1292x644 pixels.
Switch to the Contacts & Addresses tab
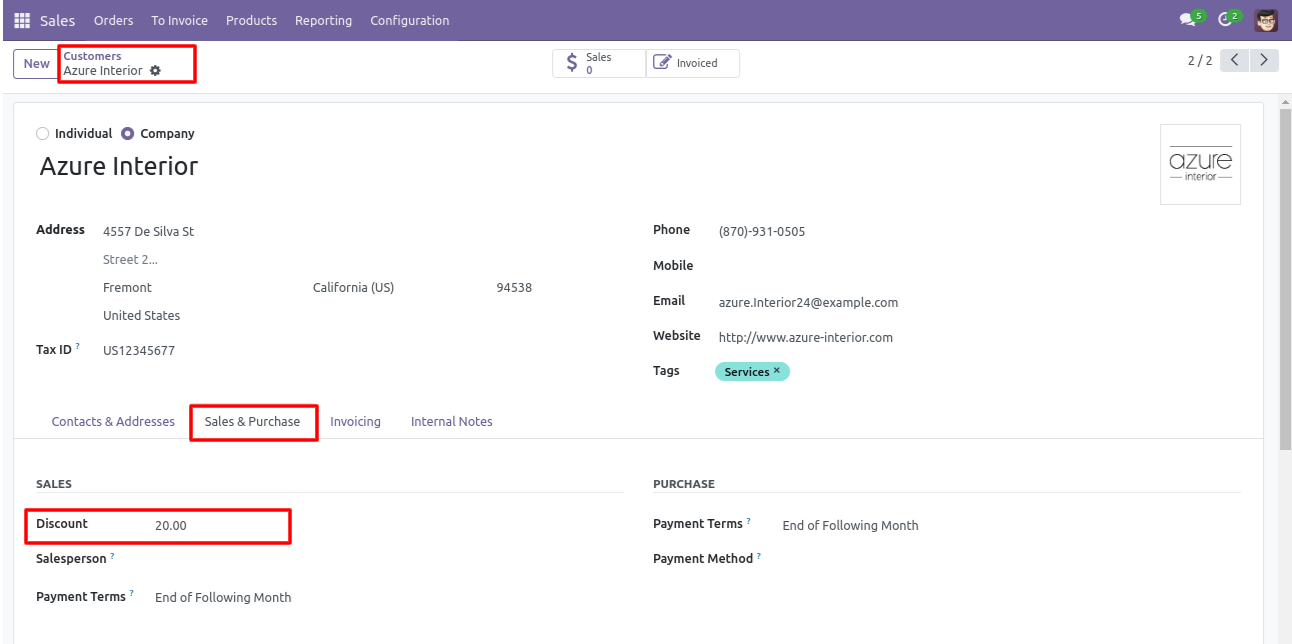pyautogui.click(x=113, y=422)
